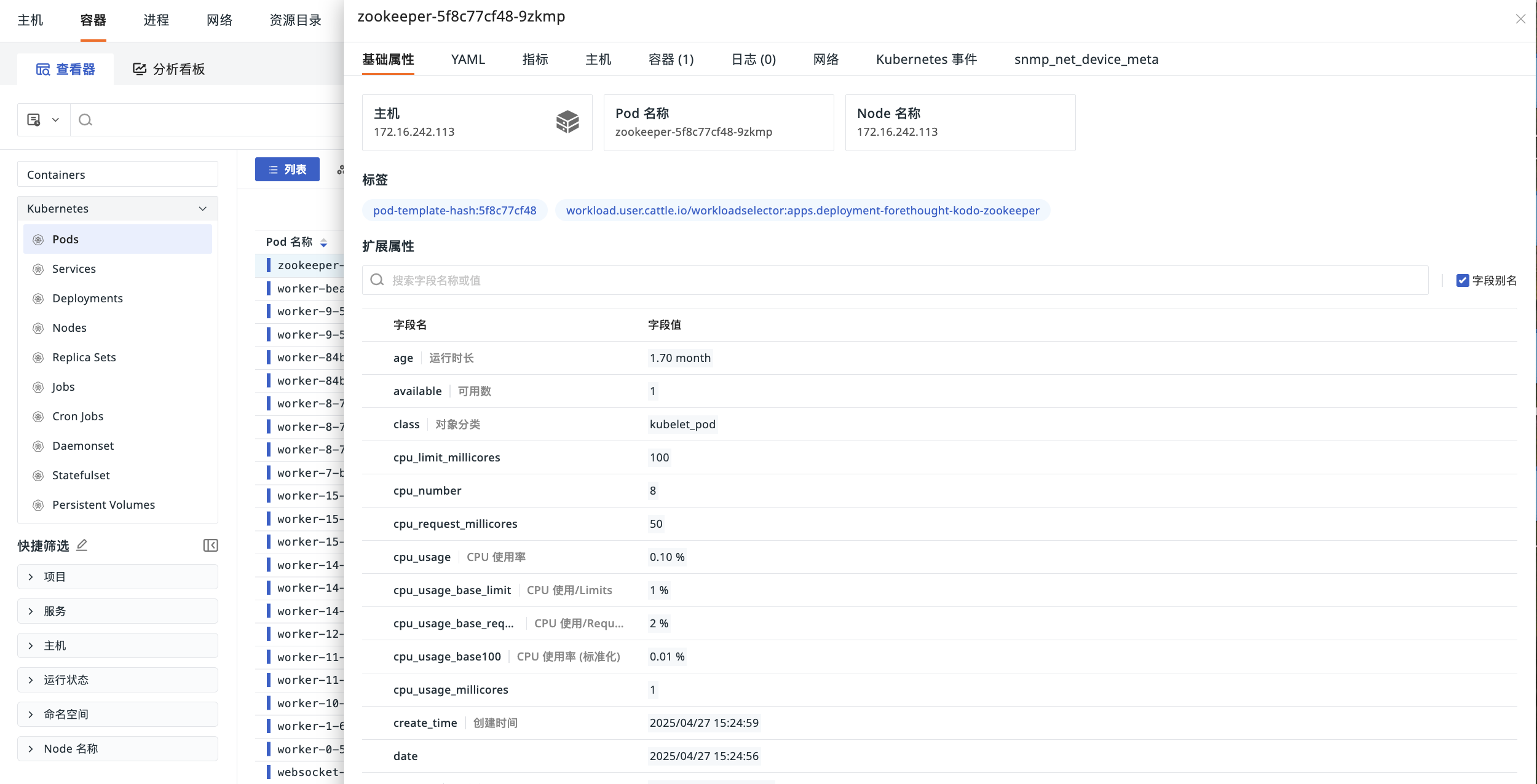Collapse the quick filter side panel icon
The image size is (1537, 784).
210,545
